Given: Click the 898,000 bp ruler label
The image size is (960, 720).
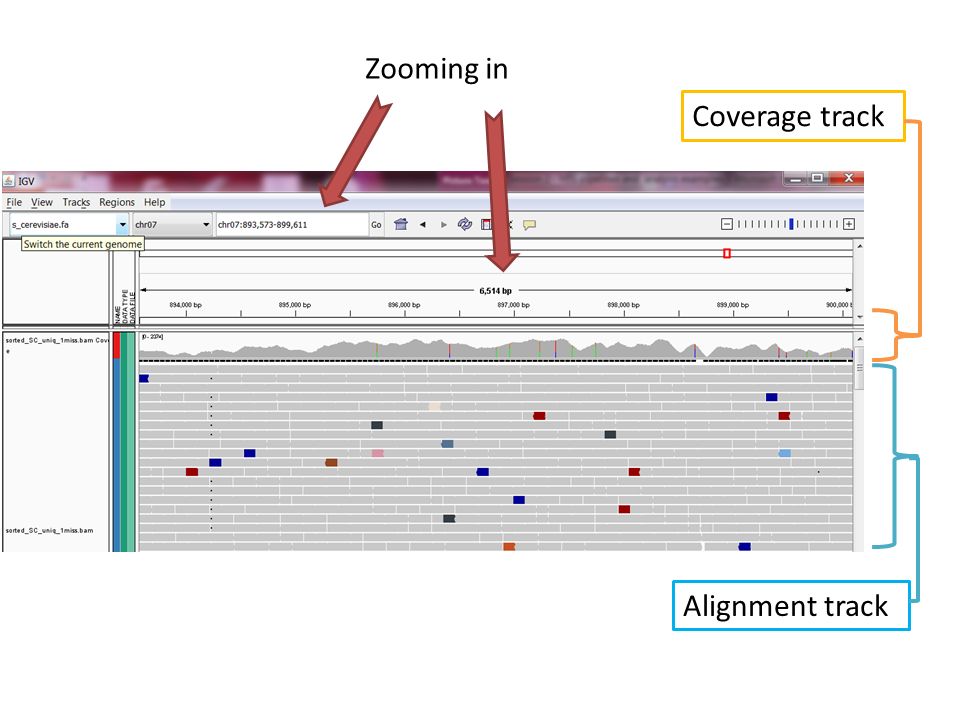Looking at the screenshot, I should point(623,305).
